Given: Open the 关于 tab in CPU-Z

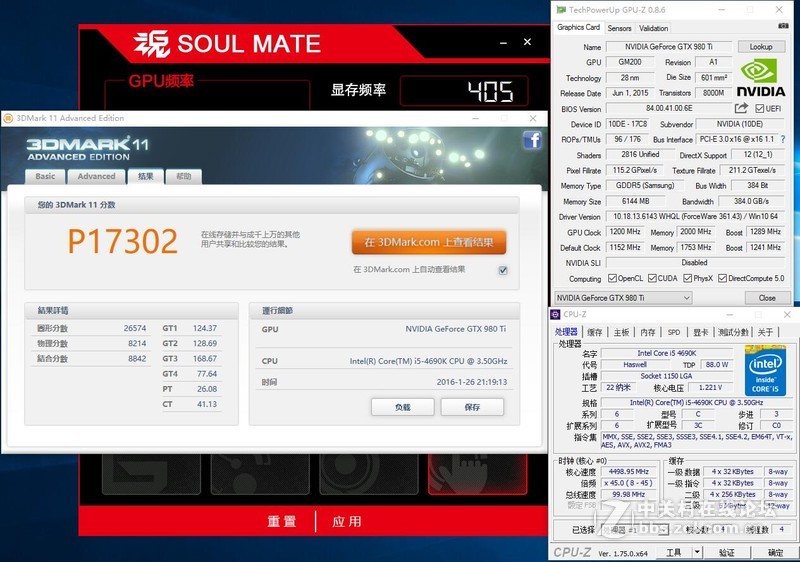Looking at the screenshot, I should pyautogui.click(x=765, y=333).
